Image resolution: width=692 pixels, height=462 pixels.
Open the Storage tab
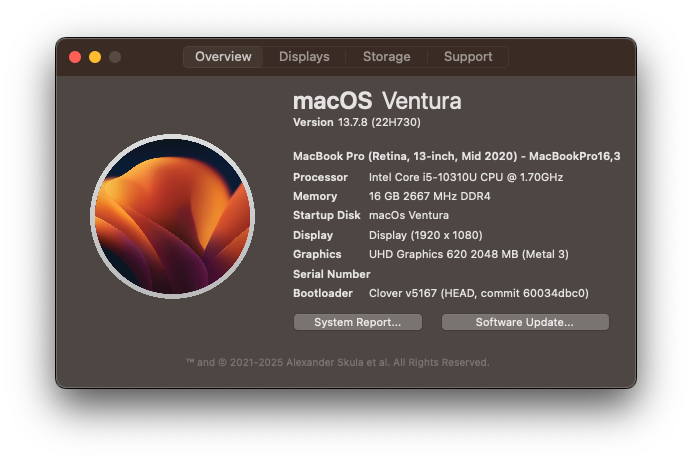(387, 57)
